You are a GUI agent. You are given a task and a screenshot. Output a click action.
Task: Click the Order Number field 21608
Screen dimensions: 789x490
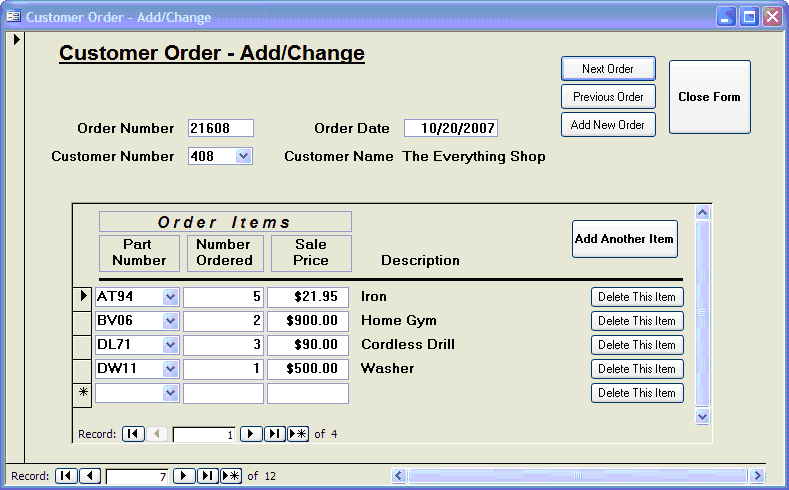(x=220, y=128)
